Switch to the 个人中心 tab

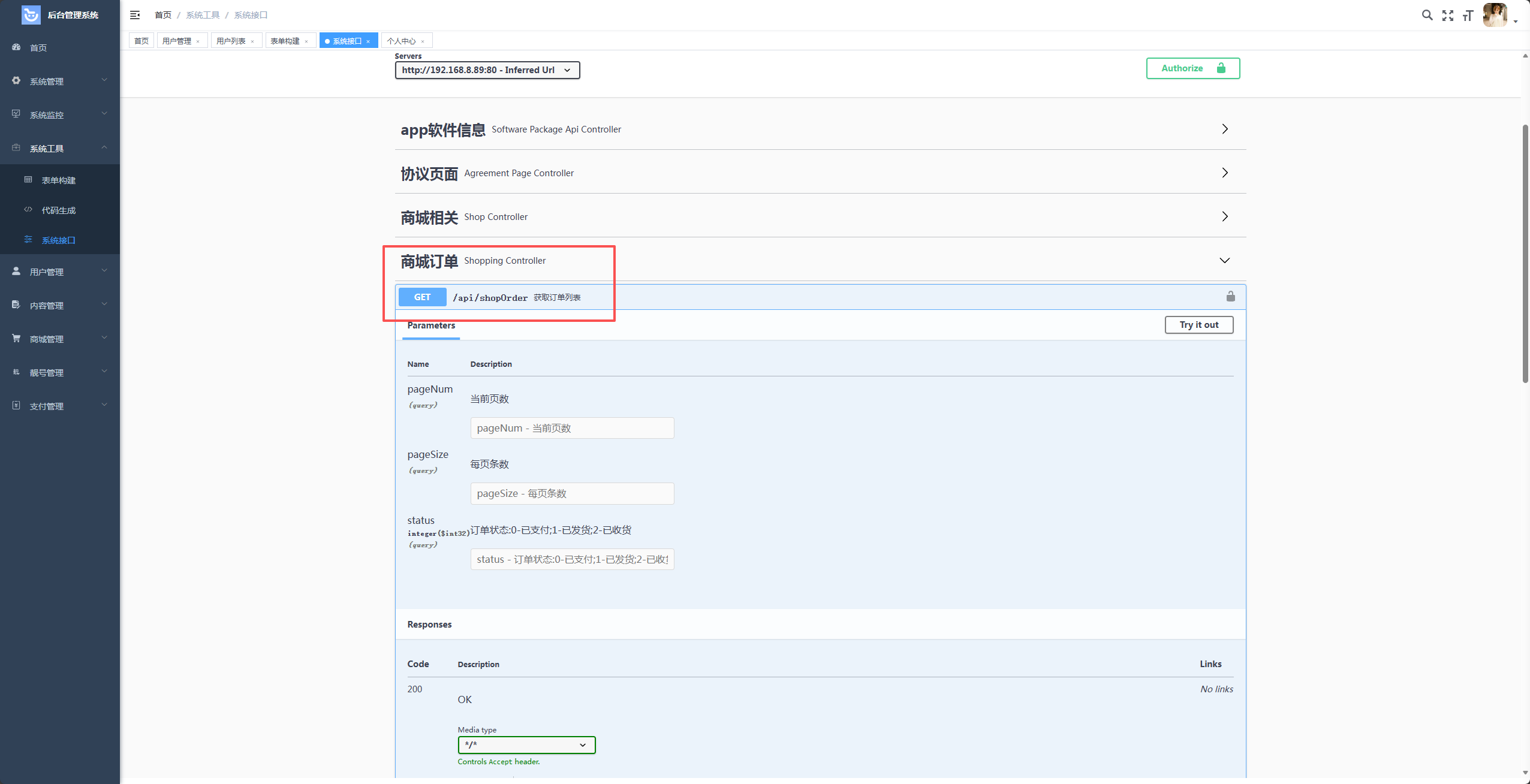401,41
